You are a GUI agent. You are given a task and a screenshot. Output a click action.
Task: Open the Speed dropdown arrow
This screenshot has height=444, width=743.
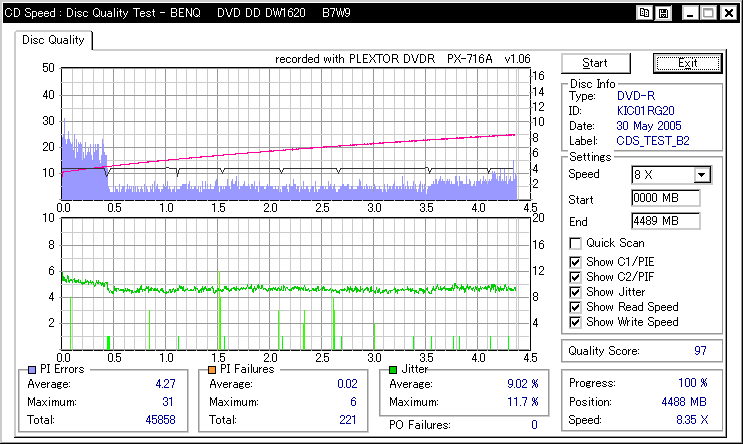click(x=702, y=175)
